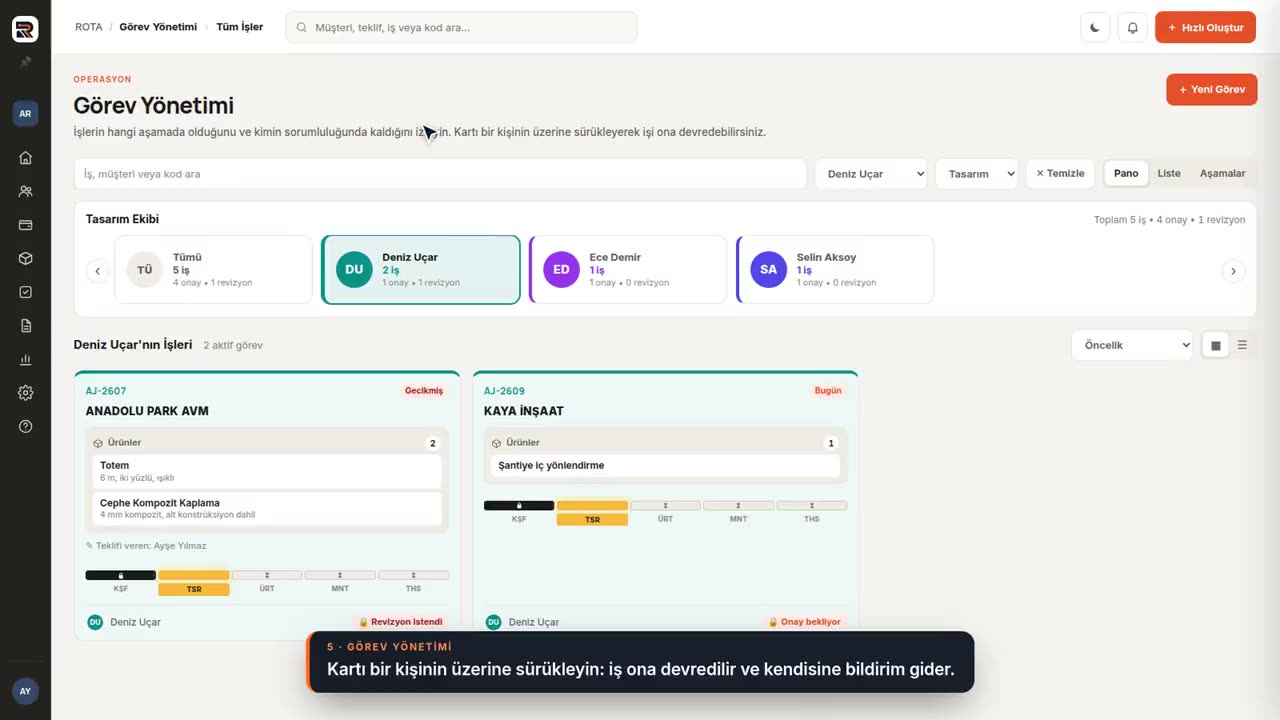Open notifications bell icon
Viewport: 1280px width, 720px height.
pyautogui.click(x=1132, y=28)
